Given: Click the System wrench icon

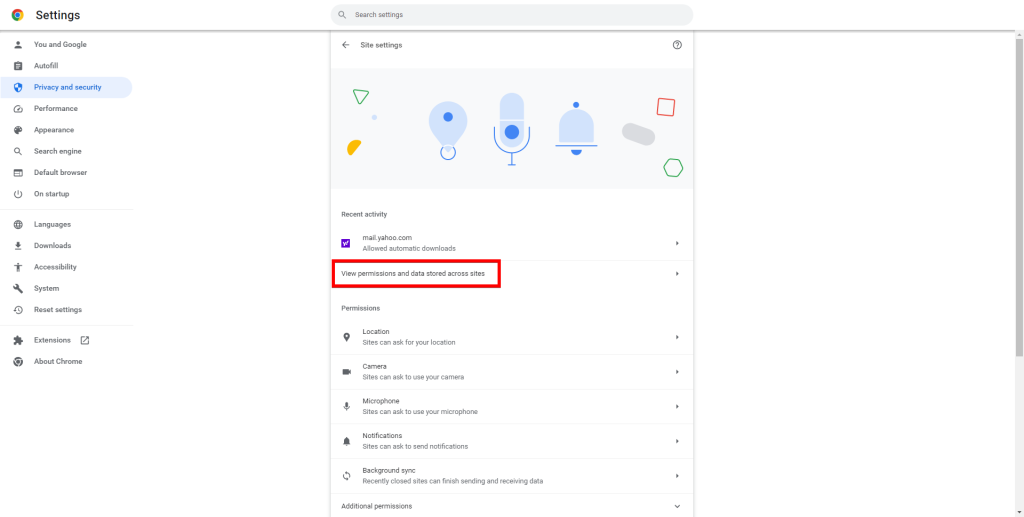Looking at the screenshot, I should (x=18, y=289).
